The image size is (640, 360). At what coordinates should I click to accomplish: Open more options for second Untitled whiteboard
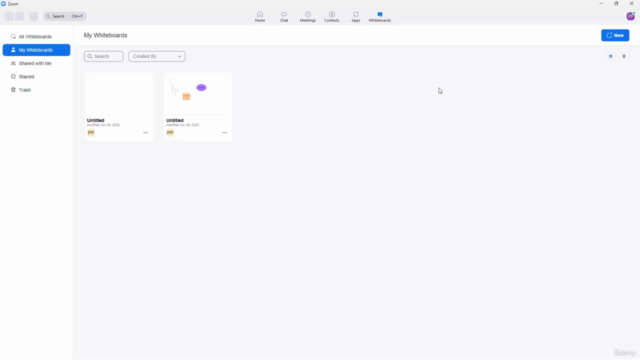click(225, 133)
